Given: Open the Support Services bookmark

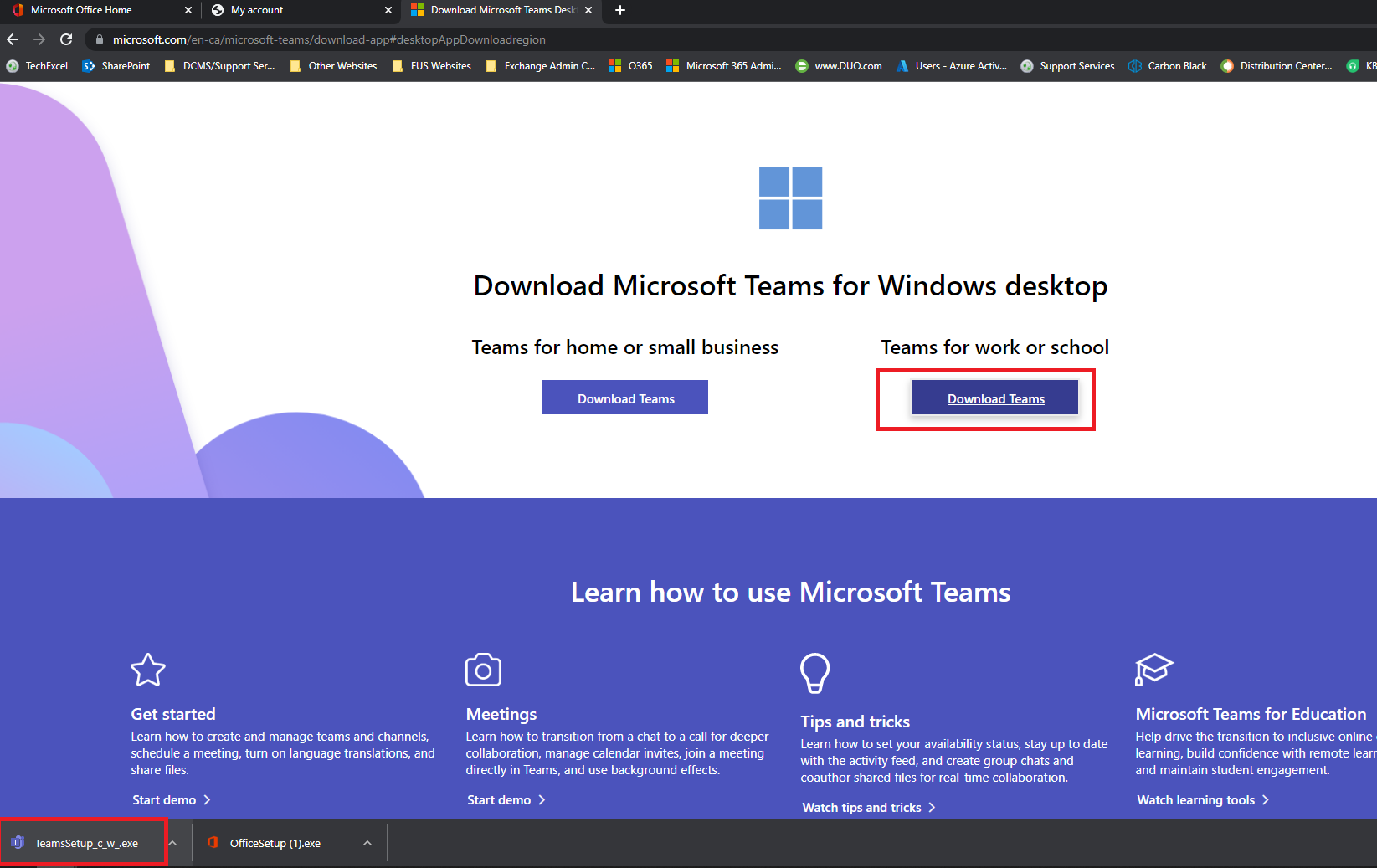Looking at the screenshot, I should click(1067, 66).
